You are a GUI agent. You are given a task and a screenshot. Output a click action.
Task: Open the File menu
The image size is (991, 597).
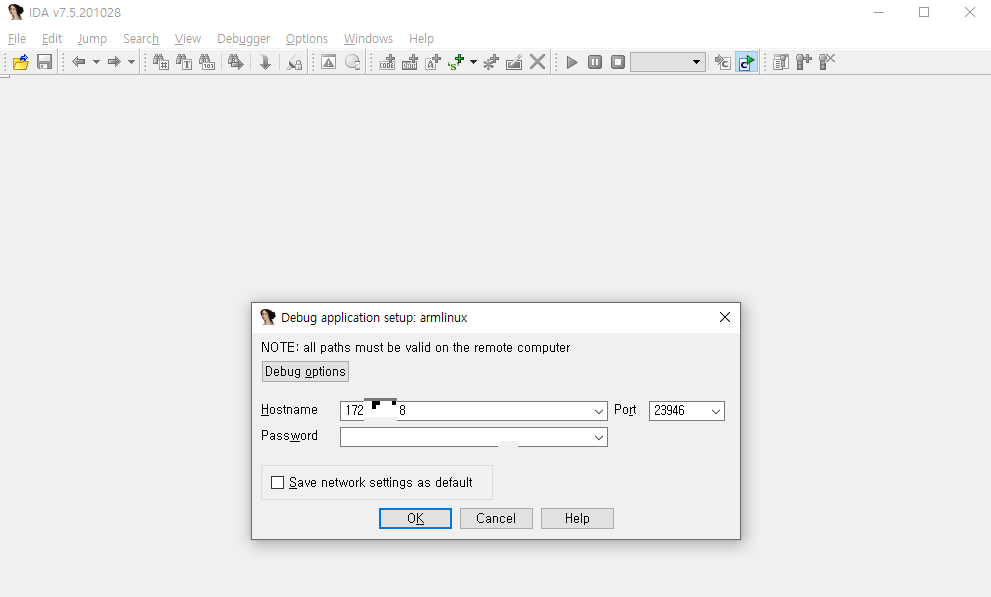click(17, 39)
